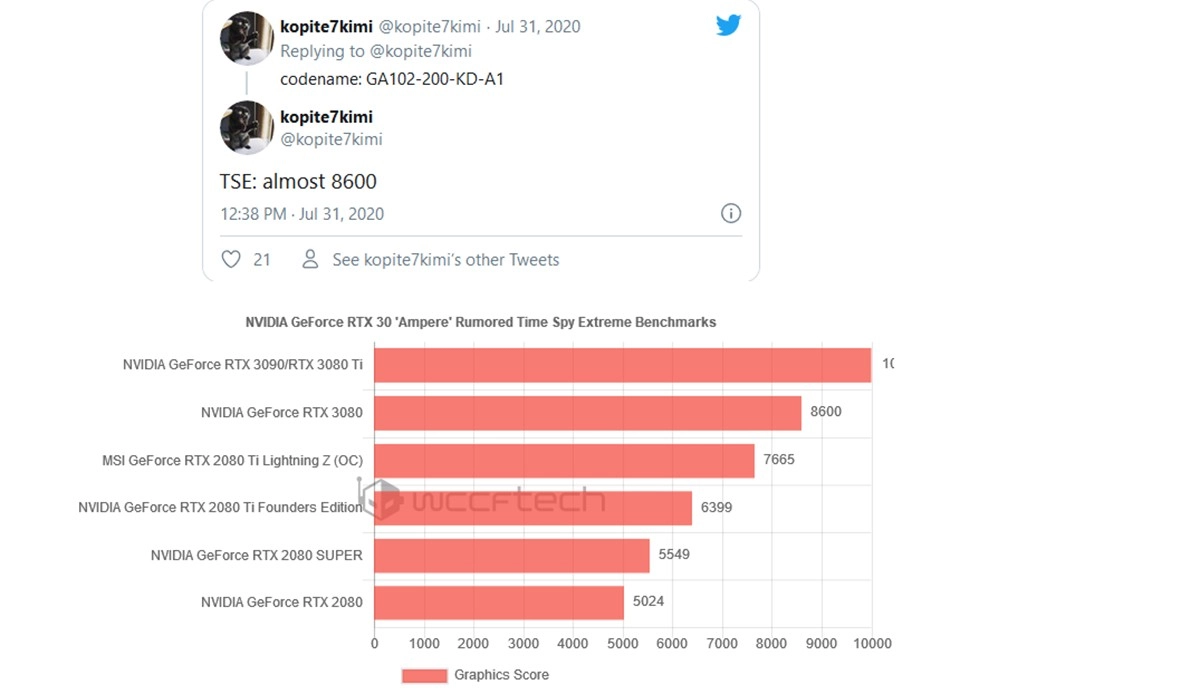Open See kopite7kimi's other Tweets link
Screen dimensions: 1200x694
pyautogui.click(x=446, y=259)
